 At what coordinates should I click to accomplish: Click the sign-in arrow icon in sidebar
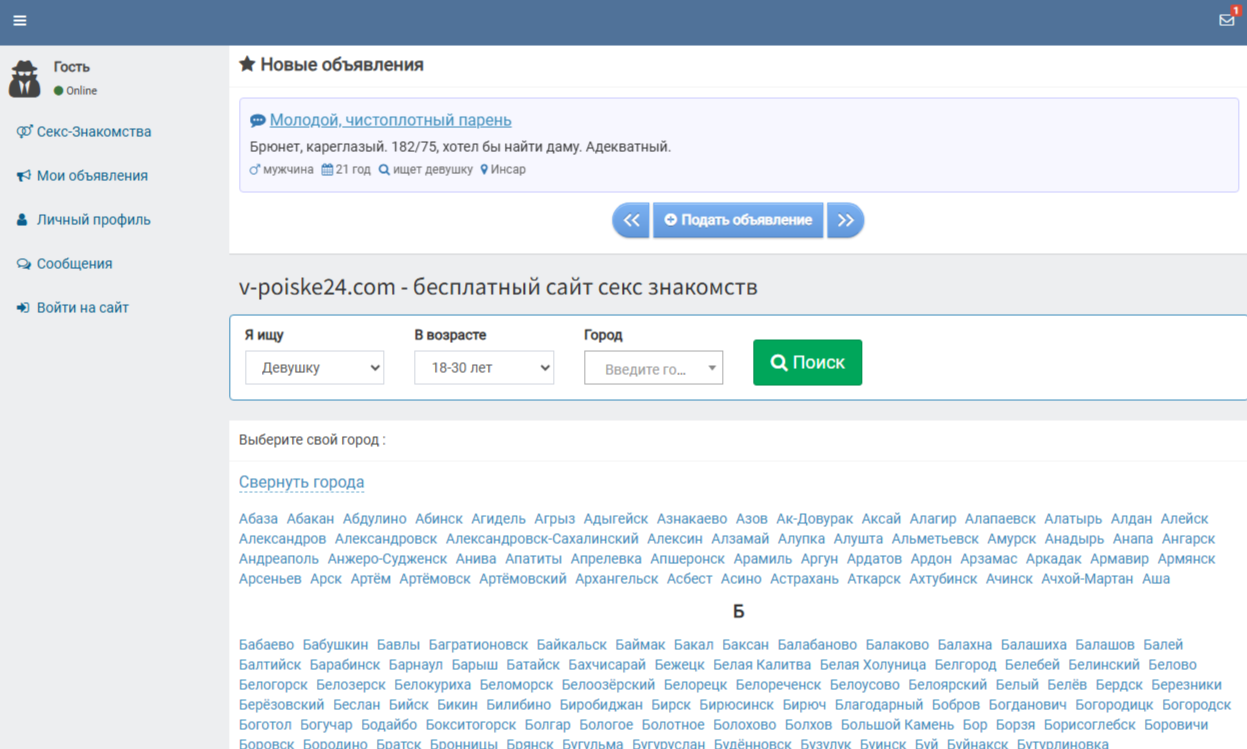[x=23, y=308]
